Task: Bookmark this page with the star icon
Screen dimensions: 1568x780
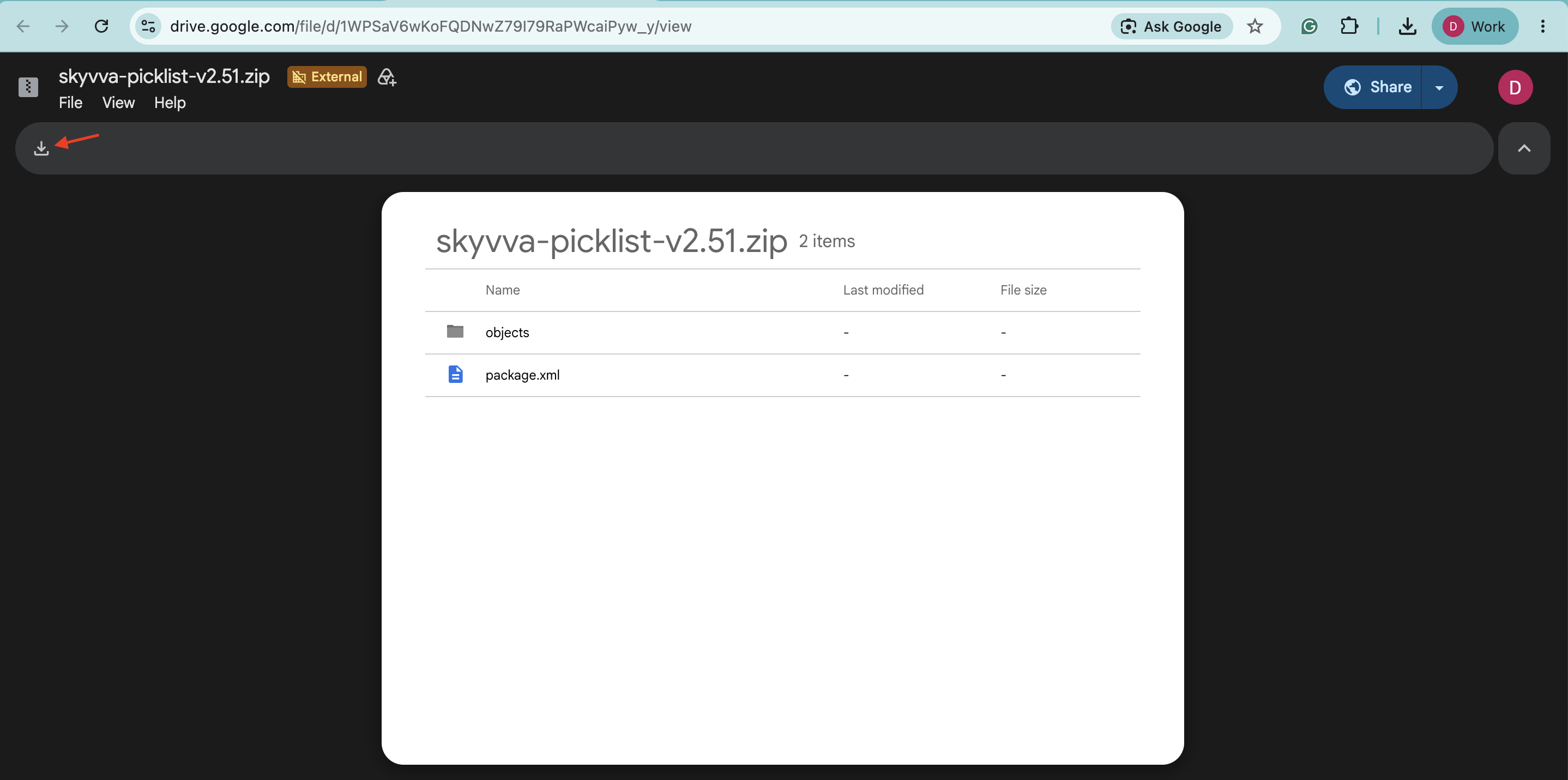Action: 1255,26
